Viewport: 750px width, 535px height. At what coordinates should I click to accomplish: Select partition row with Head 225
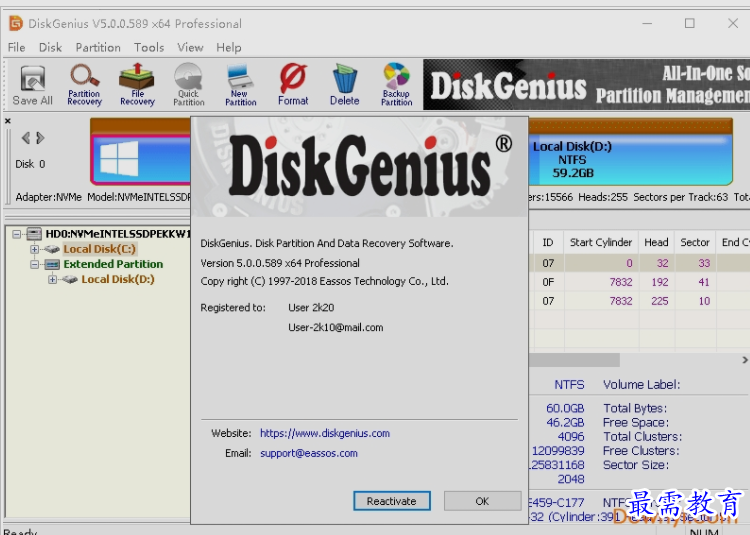click(x=639, y=301)
